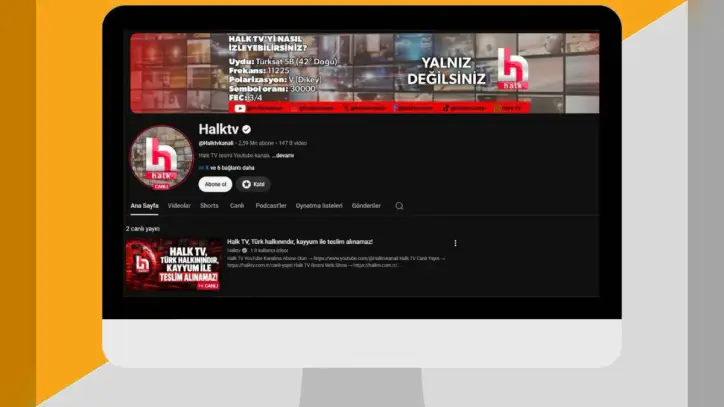Image resolution: width=724 pixels, height=407 pixels.
Task: Click the channel search magnifier icon
Action: (x=399, y=206)
